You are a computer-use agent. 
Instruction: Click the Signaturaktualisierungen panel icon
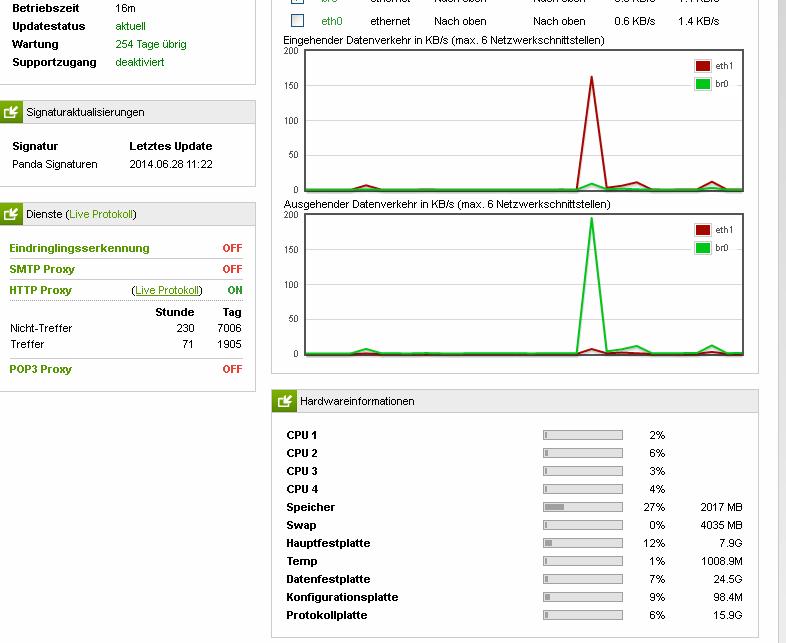click(x=11, y=112)
